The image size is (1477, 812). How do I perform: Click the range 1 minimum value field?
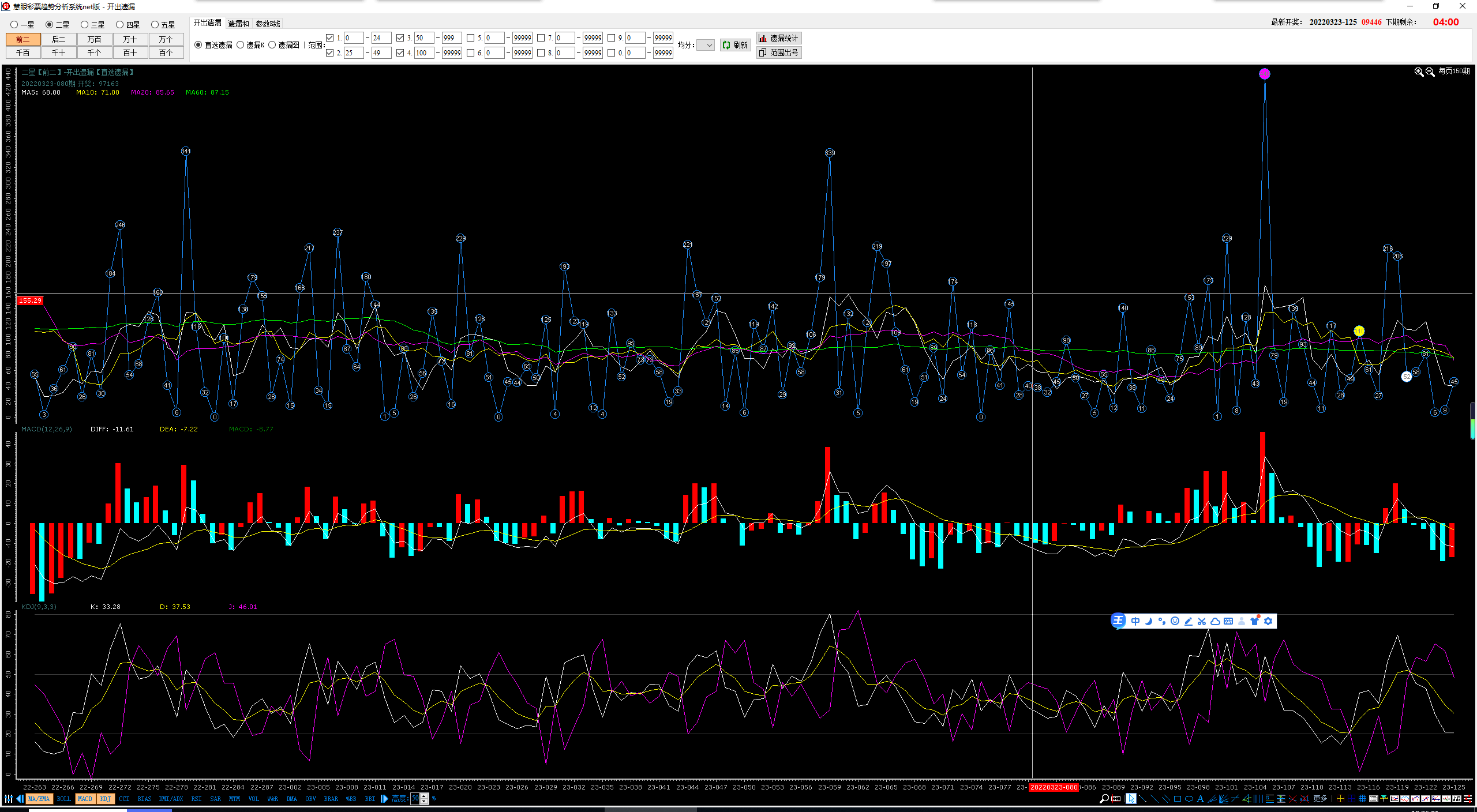[x=354, y=38]
